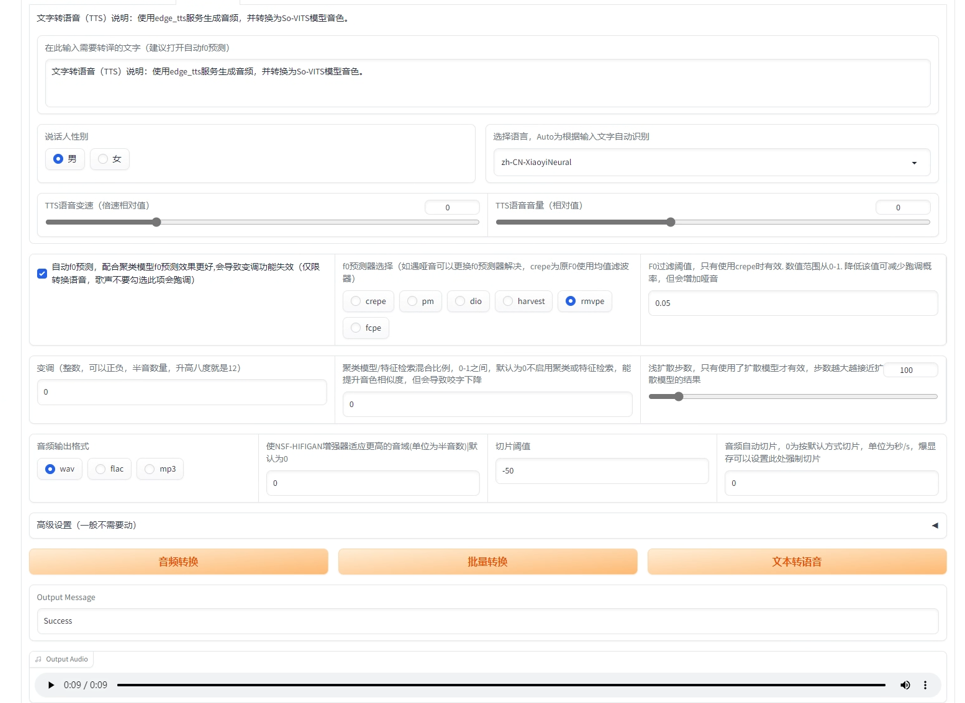Click the NSF-HIFIGAN增强器 semitone input field
The height and width of the screenshot is (703, 965).
pos(373,483)
